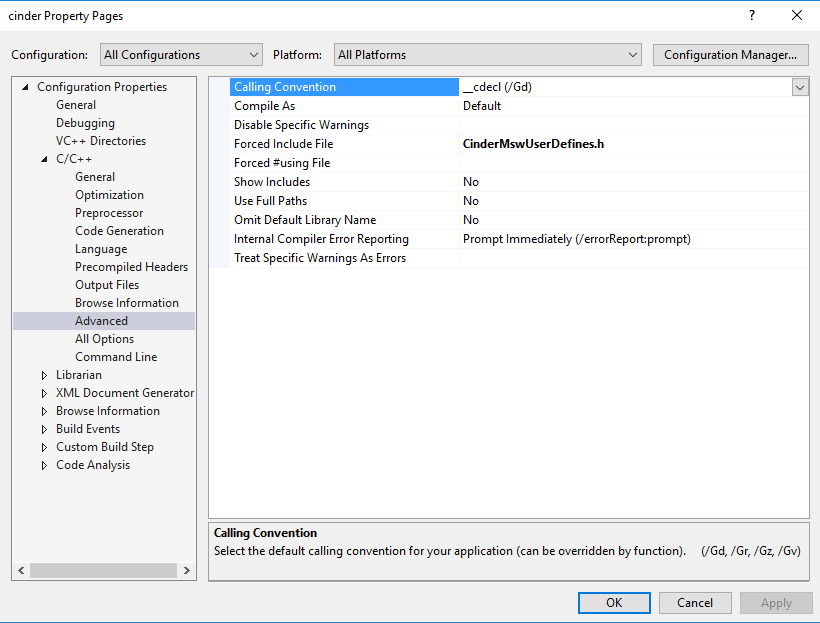
Task: Select Preprocessor in the C/C++ tree
Action: (108, 213)
